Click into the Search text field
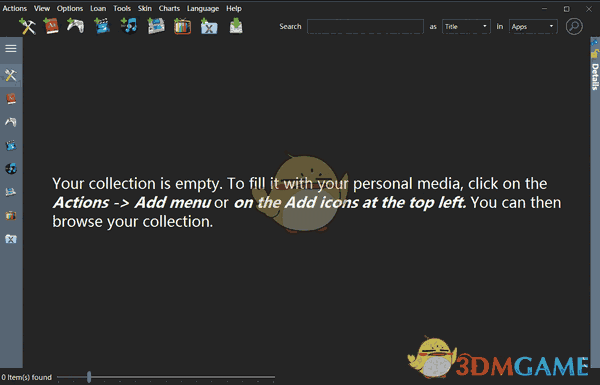The image size is (600, 385). pos(365,26)
